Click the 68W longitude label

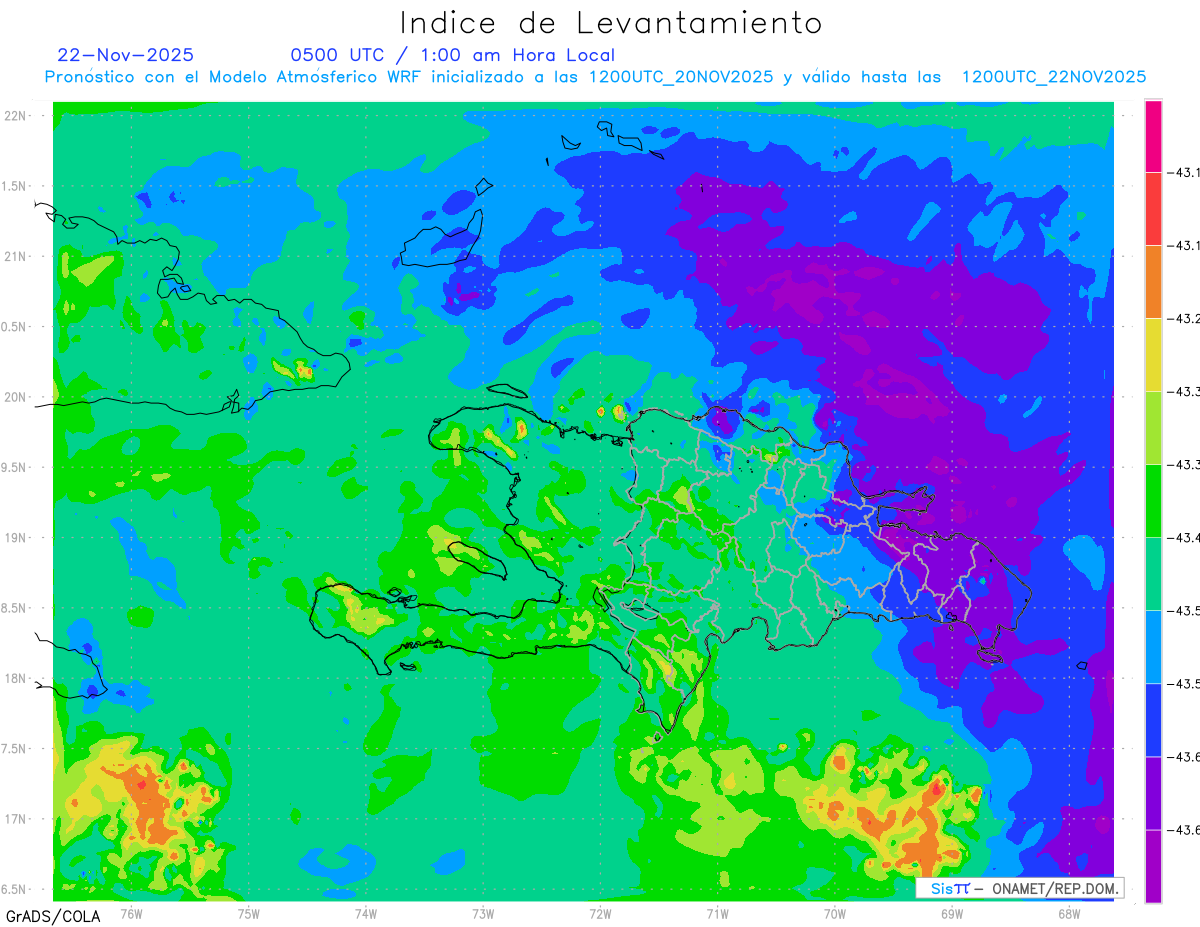point(1069,913)
